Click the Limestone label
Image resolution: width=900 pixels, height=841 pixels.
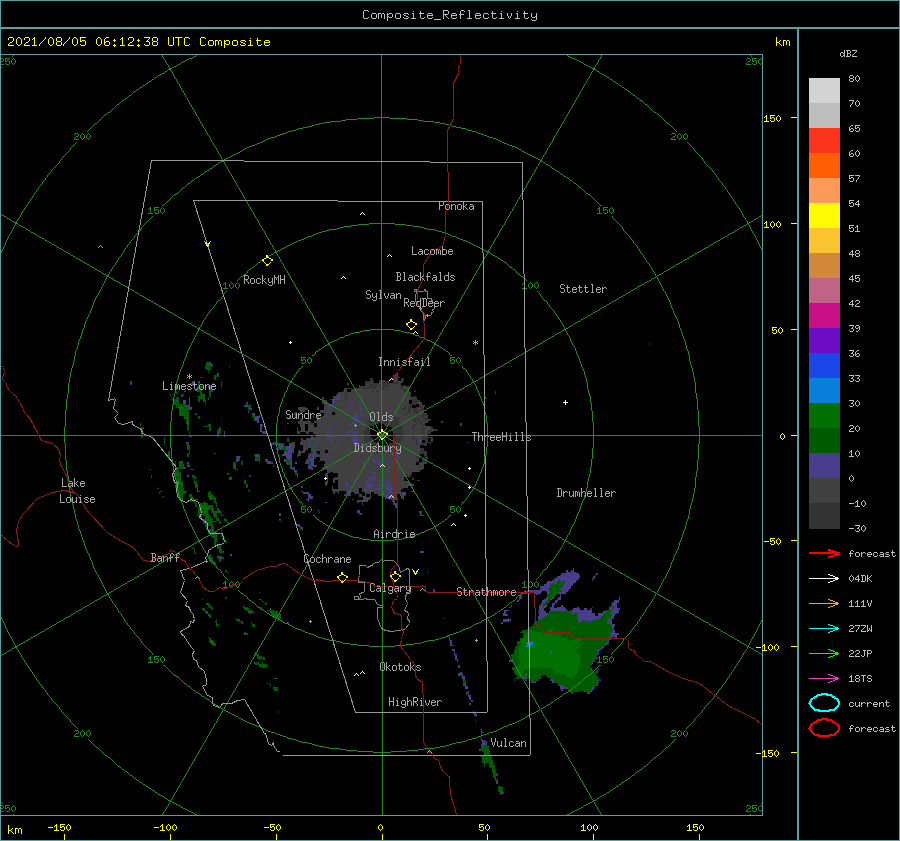[189, 386]
